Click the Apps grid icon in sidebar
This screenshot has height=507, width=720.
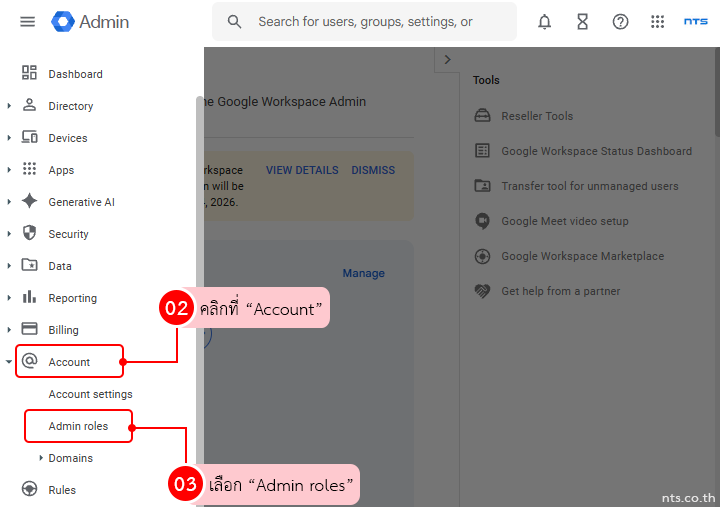click(29, 169)
